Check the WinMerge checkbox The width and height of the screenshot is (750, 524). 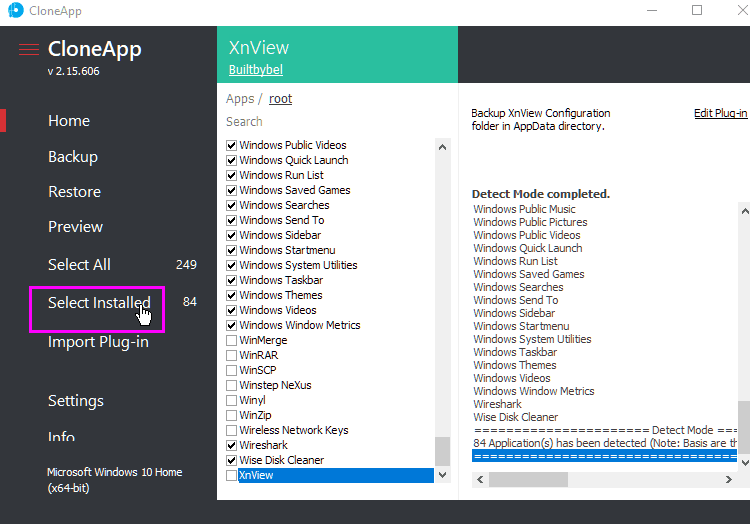click(232, 340)
